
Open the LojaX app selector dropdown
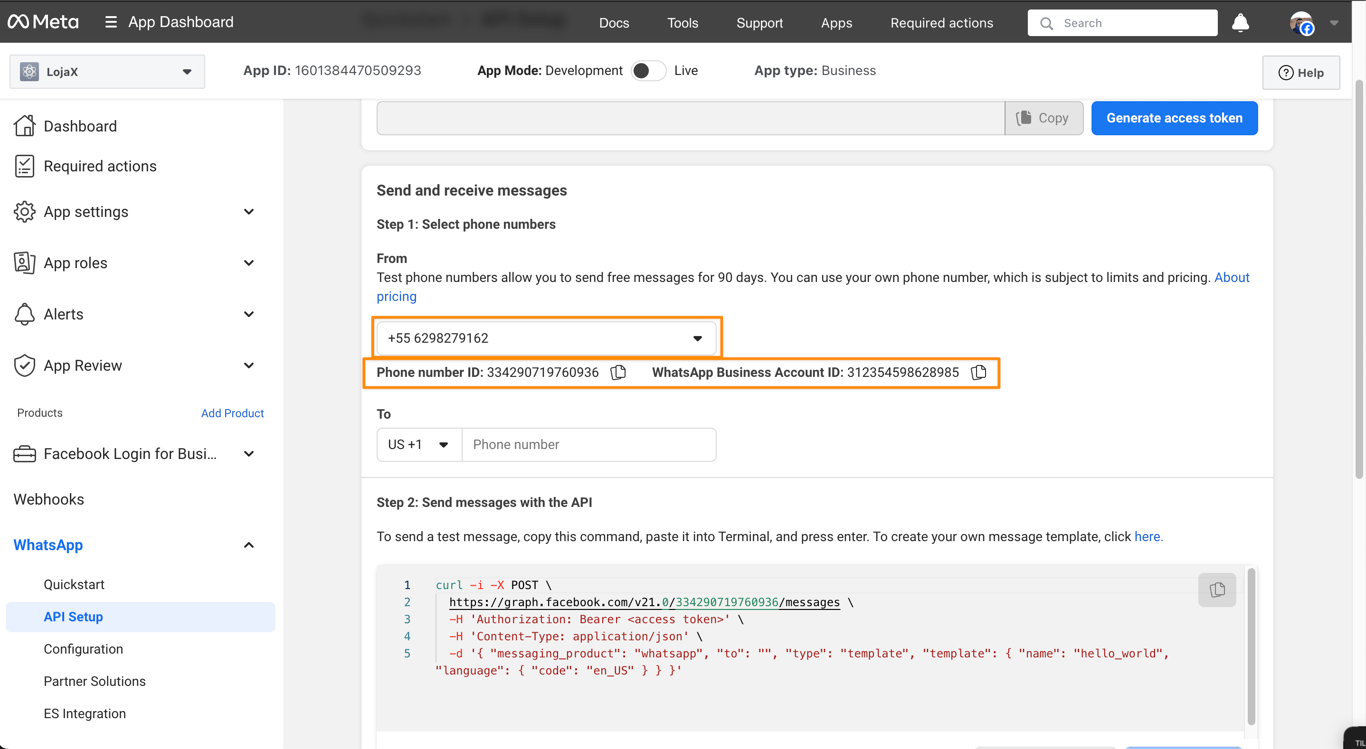[x=107, y=72]
